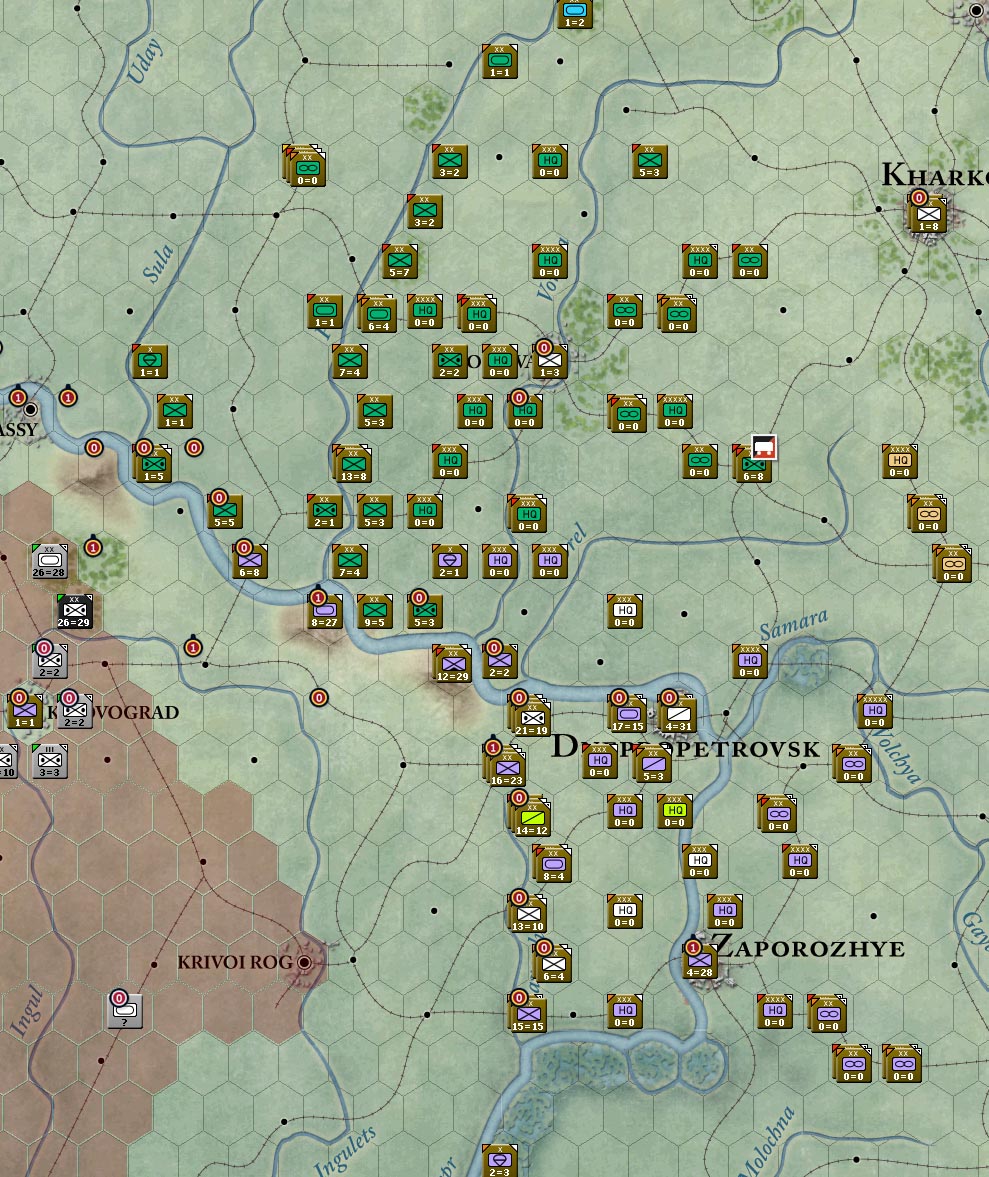Select the white infantry counter 6=4
The width and height of the screenshot is (989, 1177).
pos(554,965)
